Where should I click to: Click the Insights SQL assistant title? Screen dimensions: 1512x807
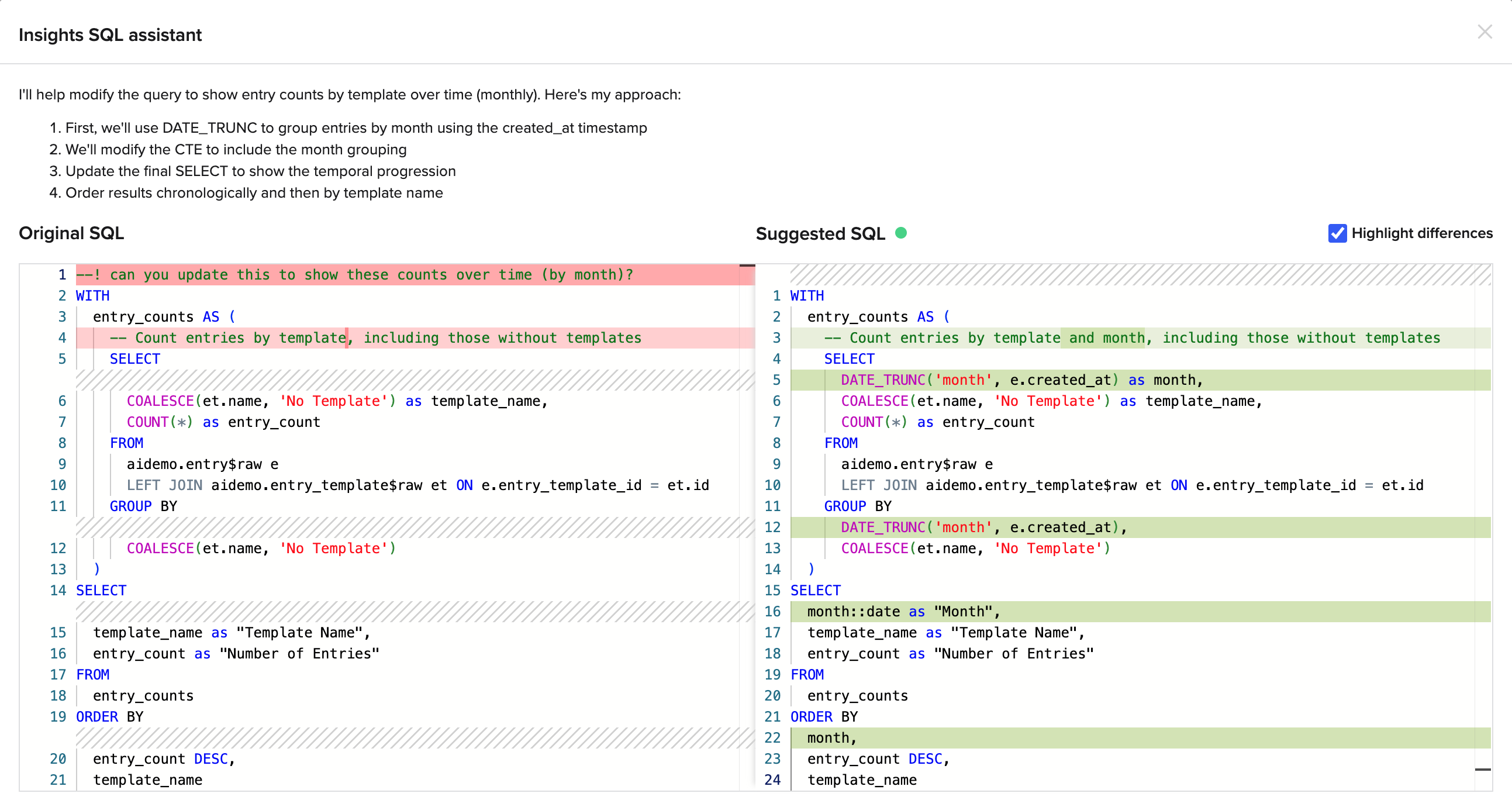pos(110,35)
